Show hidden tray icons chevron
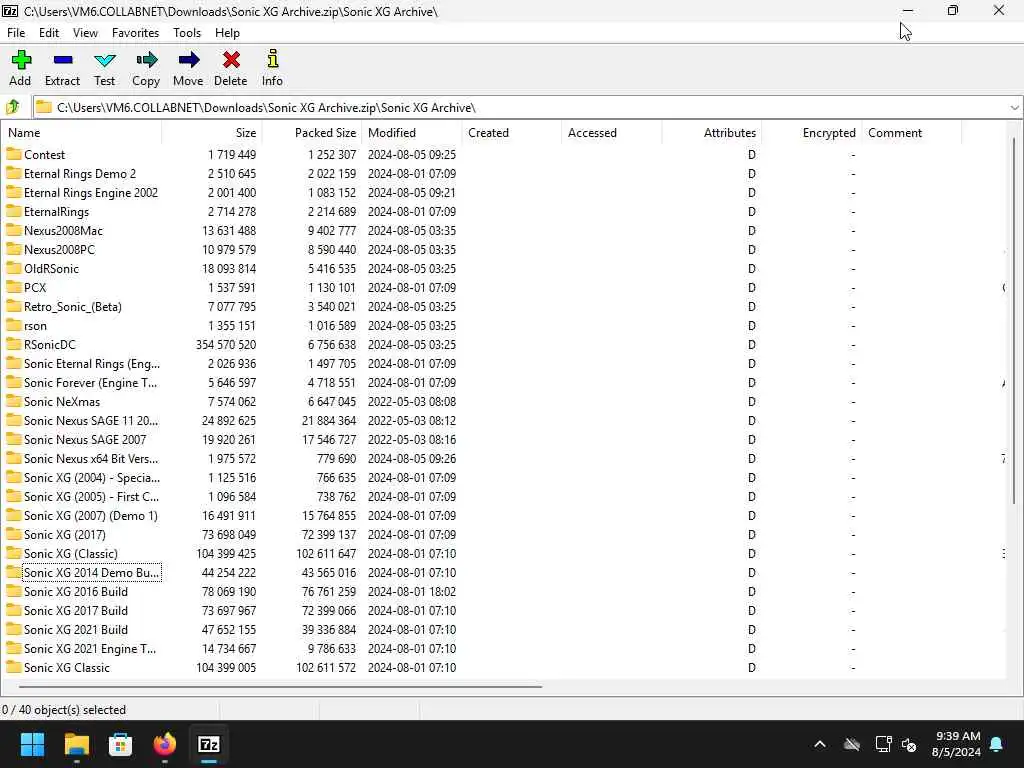 coord(820,744)
